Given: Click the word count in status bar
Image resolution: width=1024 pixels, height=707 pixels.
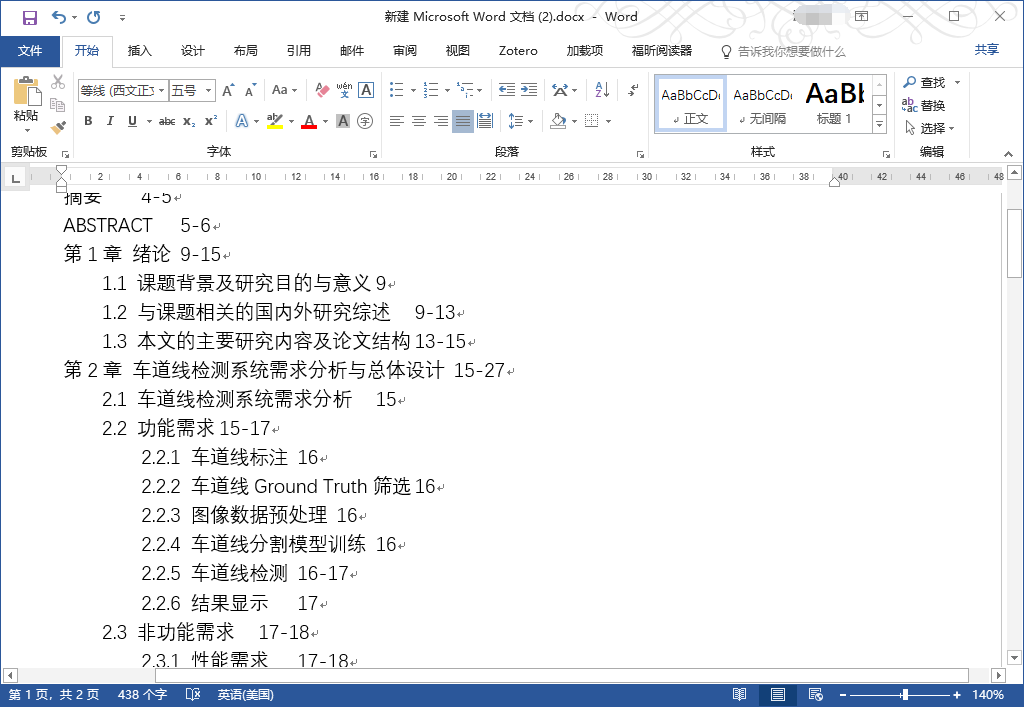Looking at the screenshot, I should pyautogui.click(x=142, y=695).
